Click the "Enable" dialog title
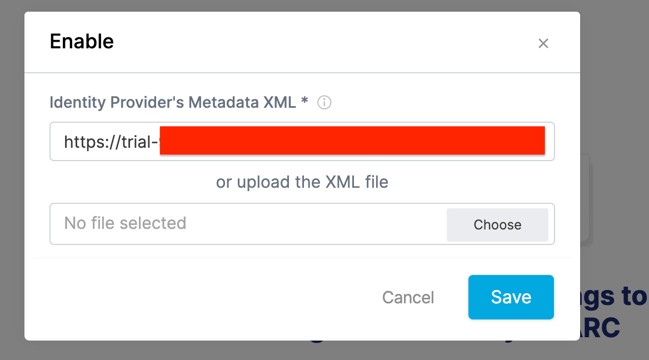The image size is (649, 360). click(82, 41)
